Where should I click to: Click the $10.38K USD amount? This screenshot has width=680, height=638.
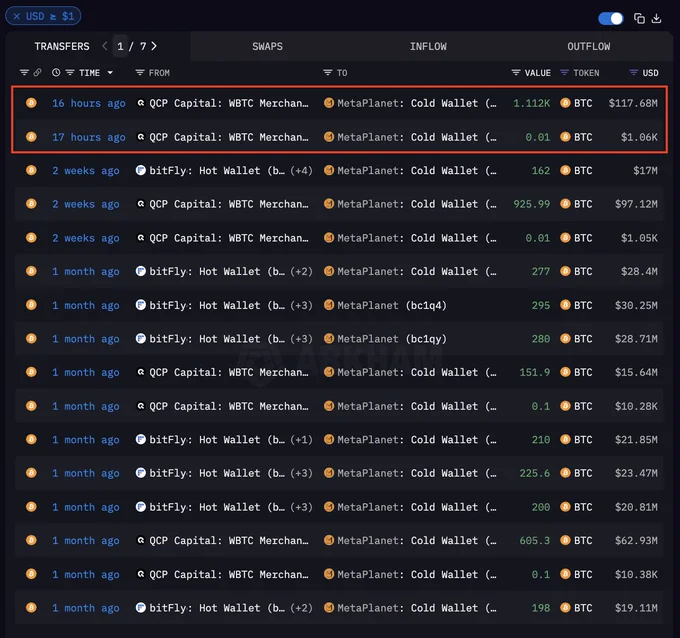click(x=636, y=574)
